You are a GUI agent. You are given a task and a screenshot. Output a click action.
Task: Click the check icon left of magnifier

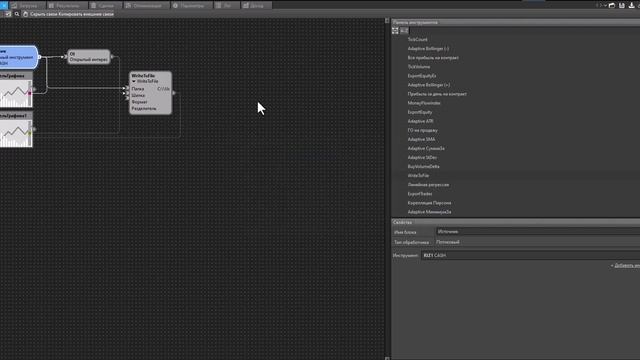[8, 14]
